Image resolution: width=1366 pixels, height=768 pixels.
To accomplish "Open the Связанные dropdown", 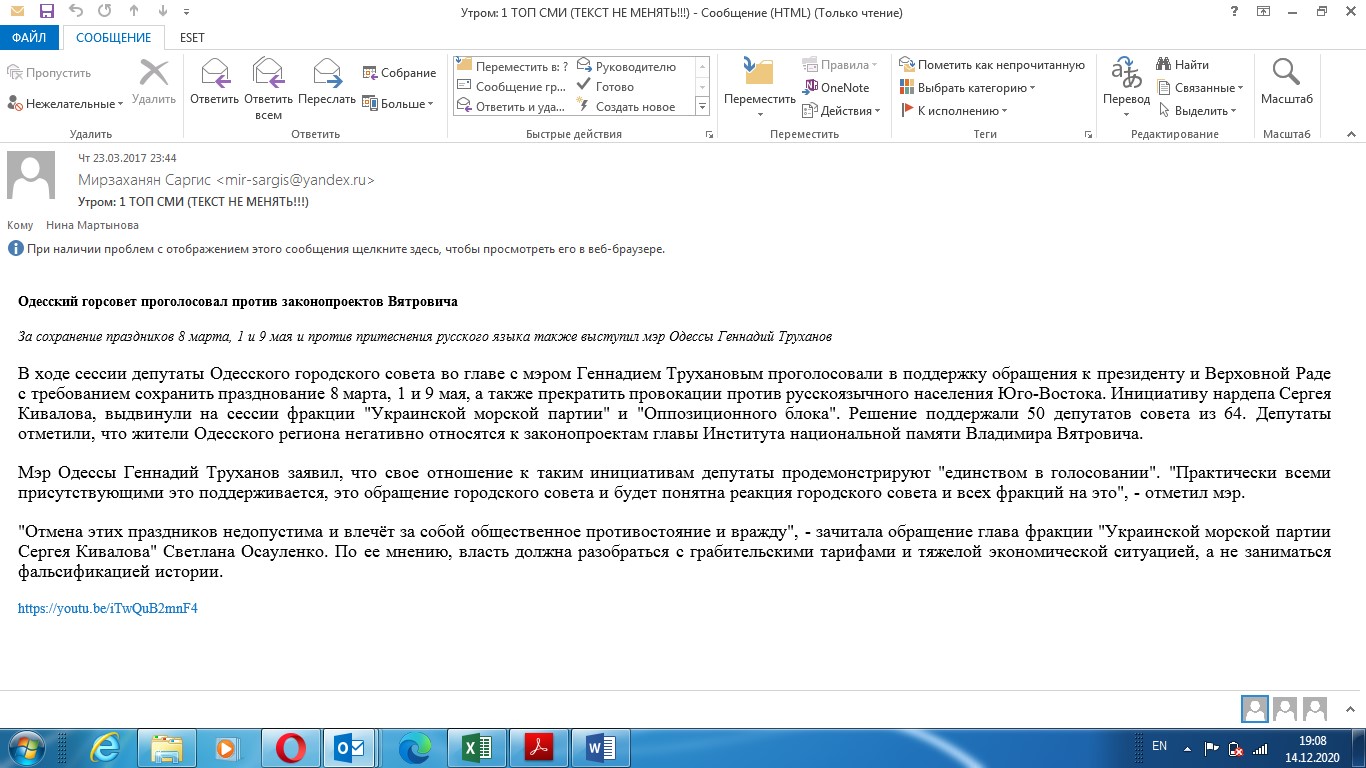I will [x=1201, y=88].
